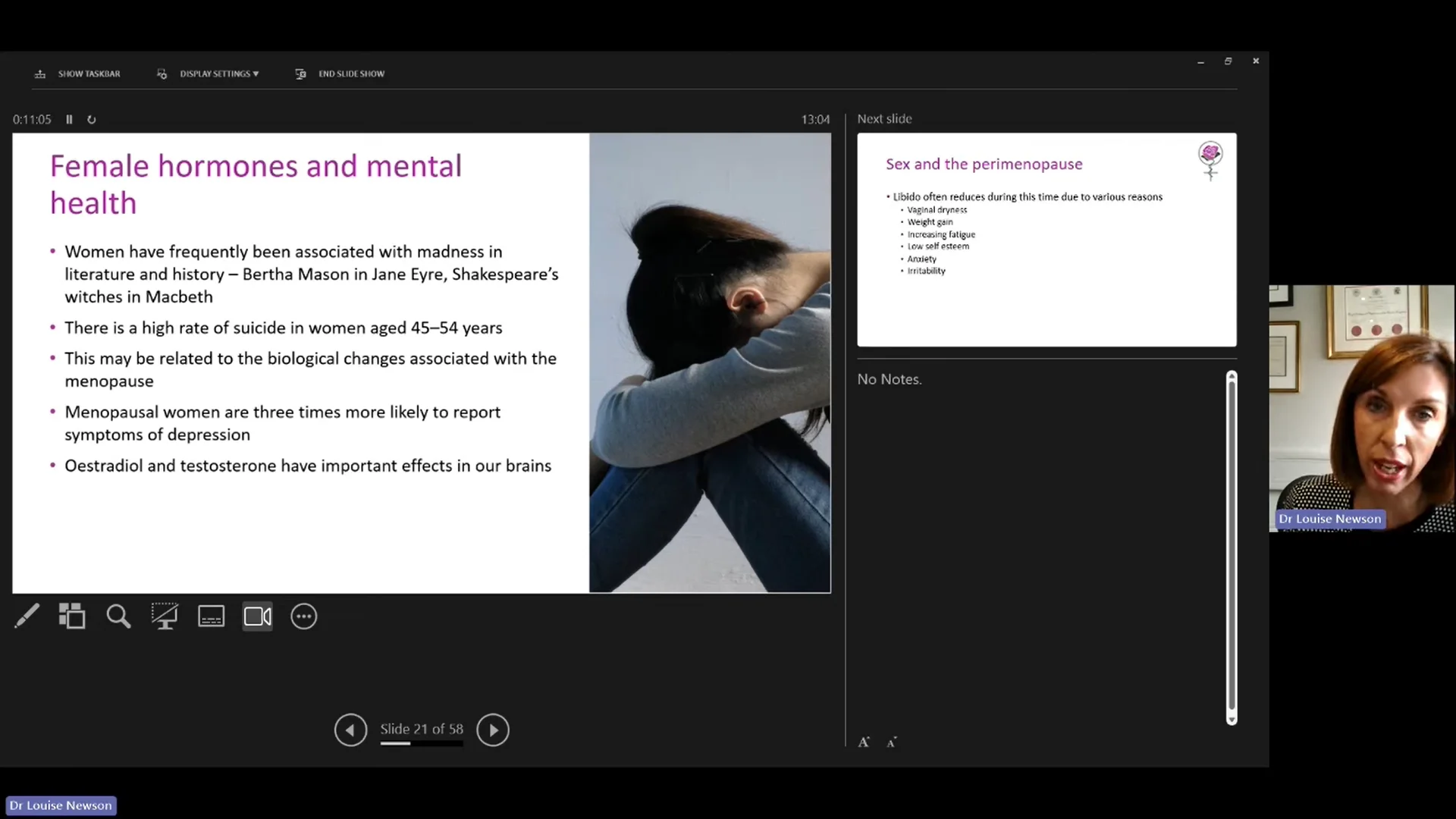Click the slide progress bar under Slide 21 of 58

coord(422,744)
